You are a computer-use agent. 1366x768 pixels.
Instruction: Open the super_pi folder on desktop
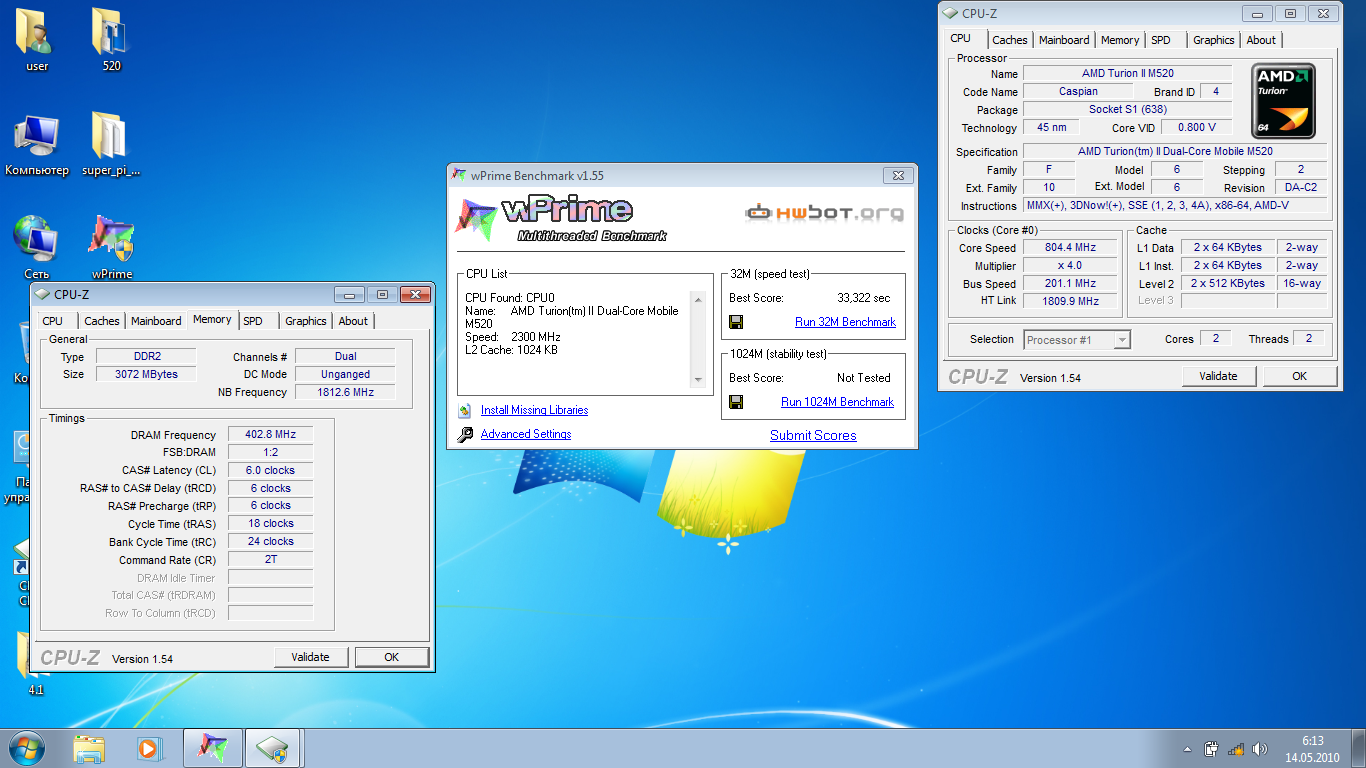tap(111, 144)
